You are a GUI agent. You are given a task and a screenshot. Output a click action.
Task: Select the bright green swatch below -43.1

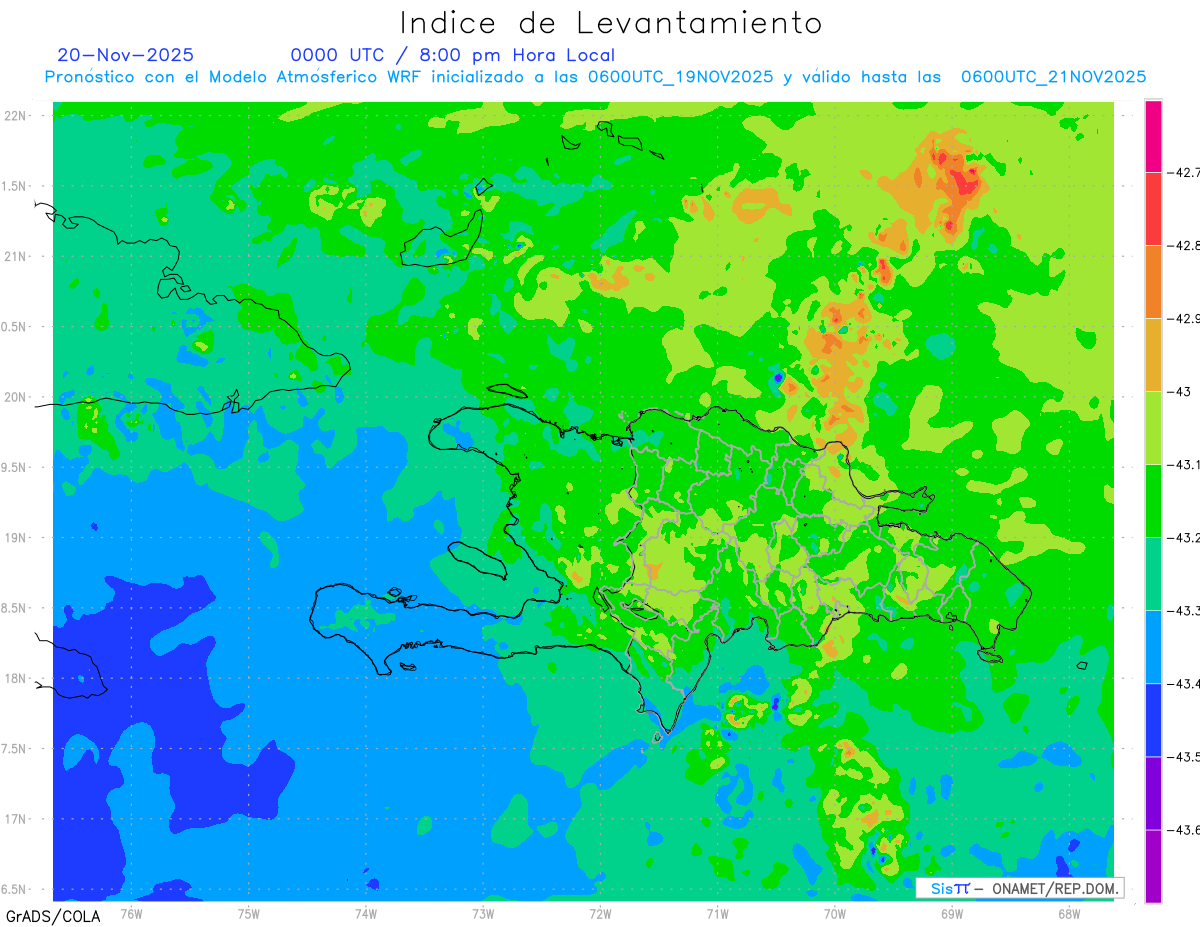[1154, 500]
